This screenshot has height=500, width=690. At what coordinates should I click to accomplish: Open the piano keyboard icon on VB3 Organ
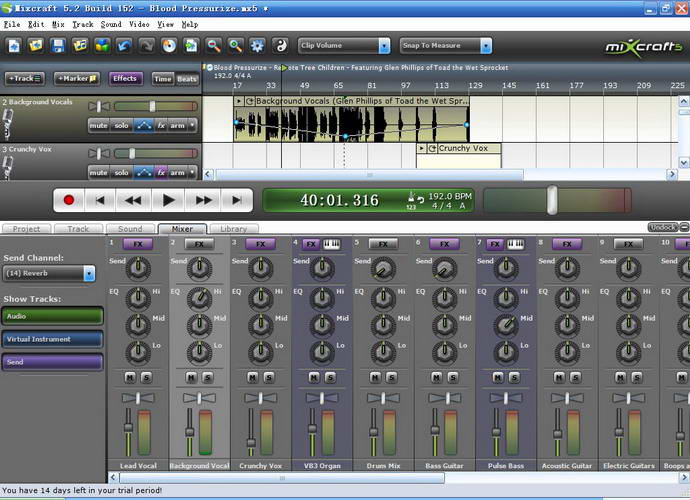click(331, 244)
